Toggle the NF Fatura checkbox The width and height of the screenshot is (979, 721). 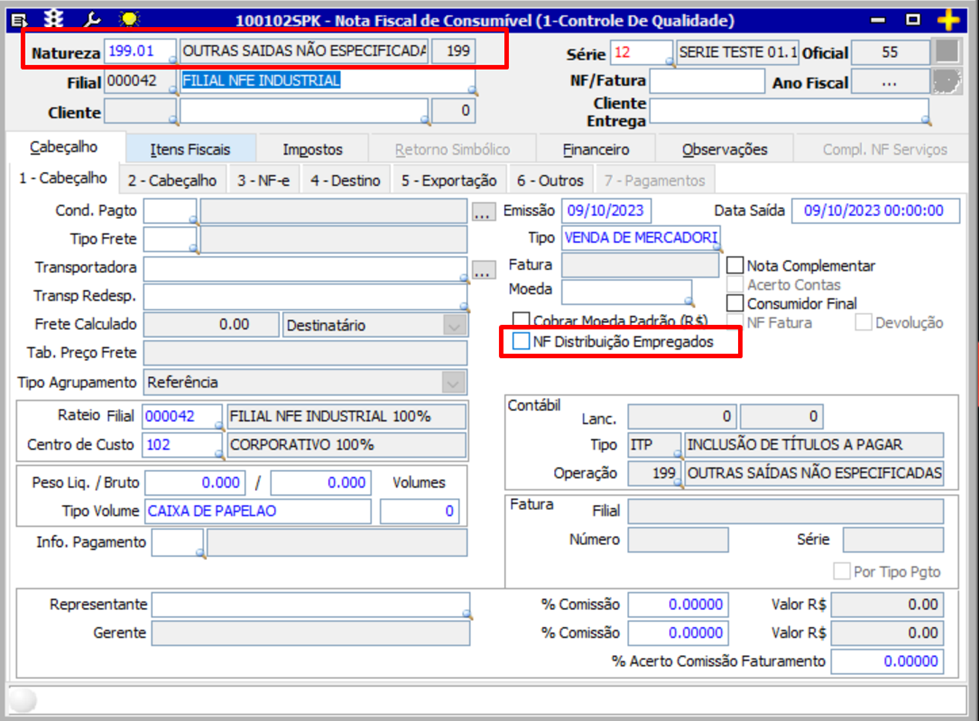[735, 322]
